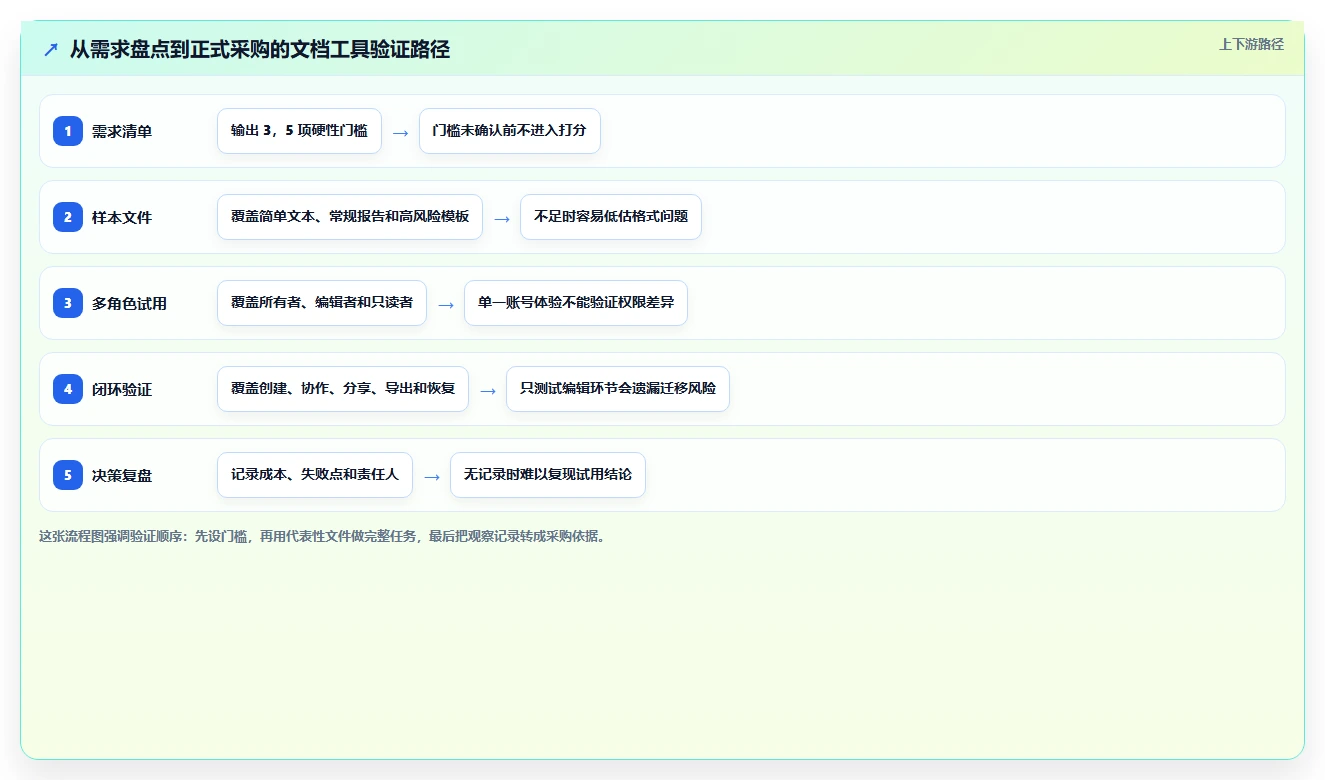Click the arrow icon beside the flowchart title

[x=51, y=49]
